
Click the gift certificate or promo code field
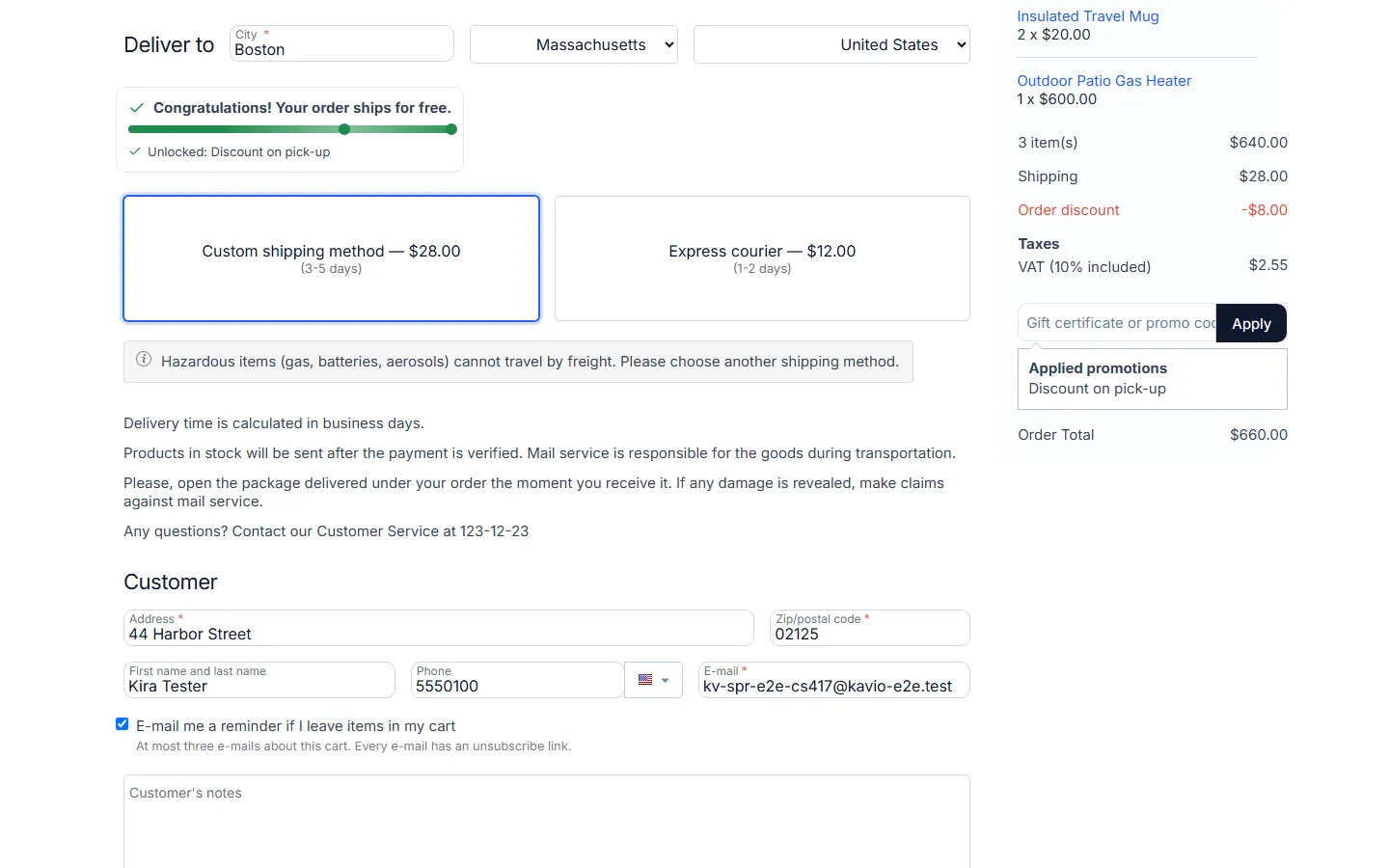point(1117,323)
